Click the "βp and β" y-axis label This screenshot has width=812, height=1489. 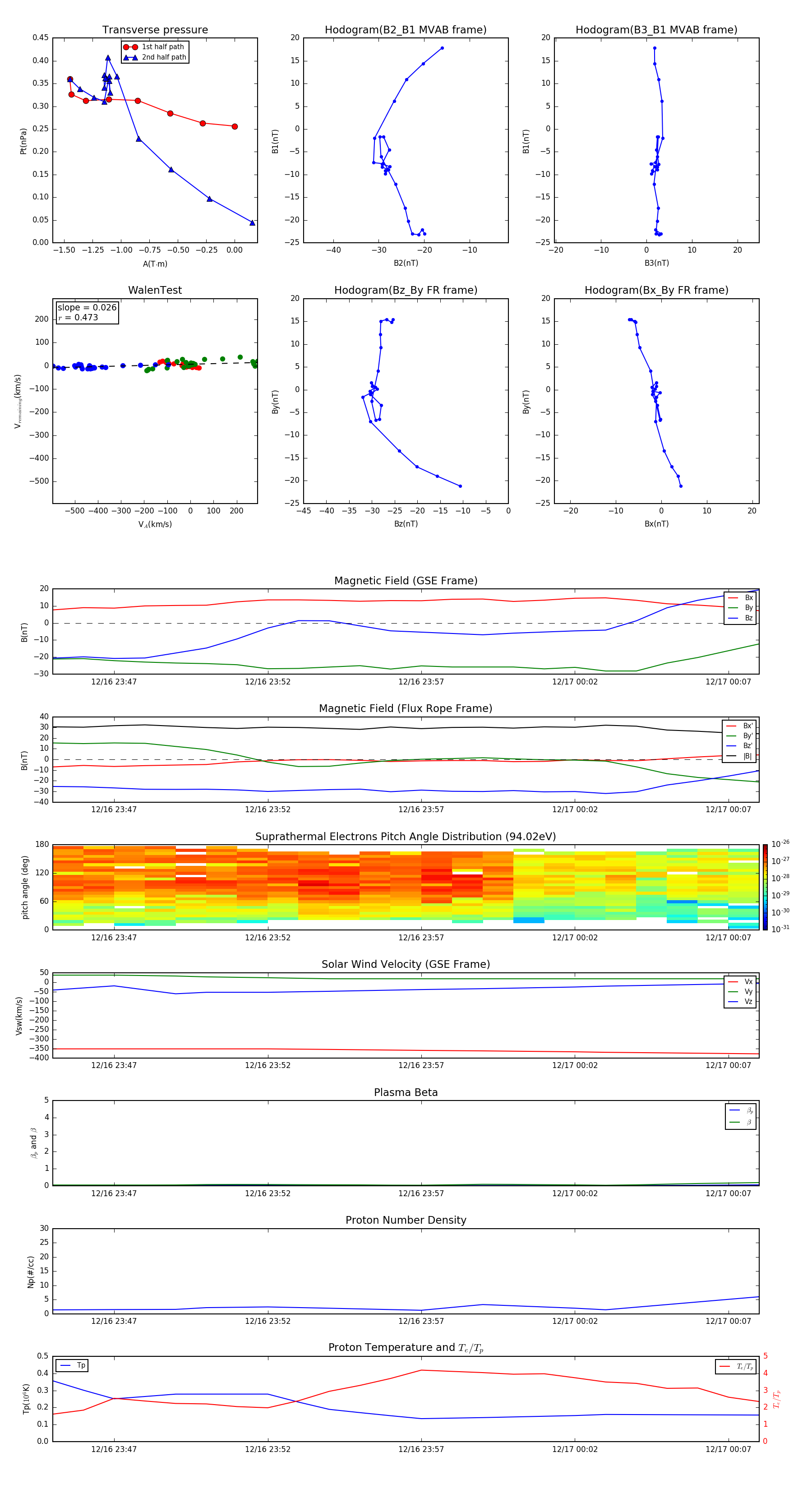(33, 1143)
